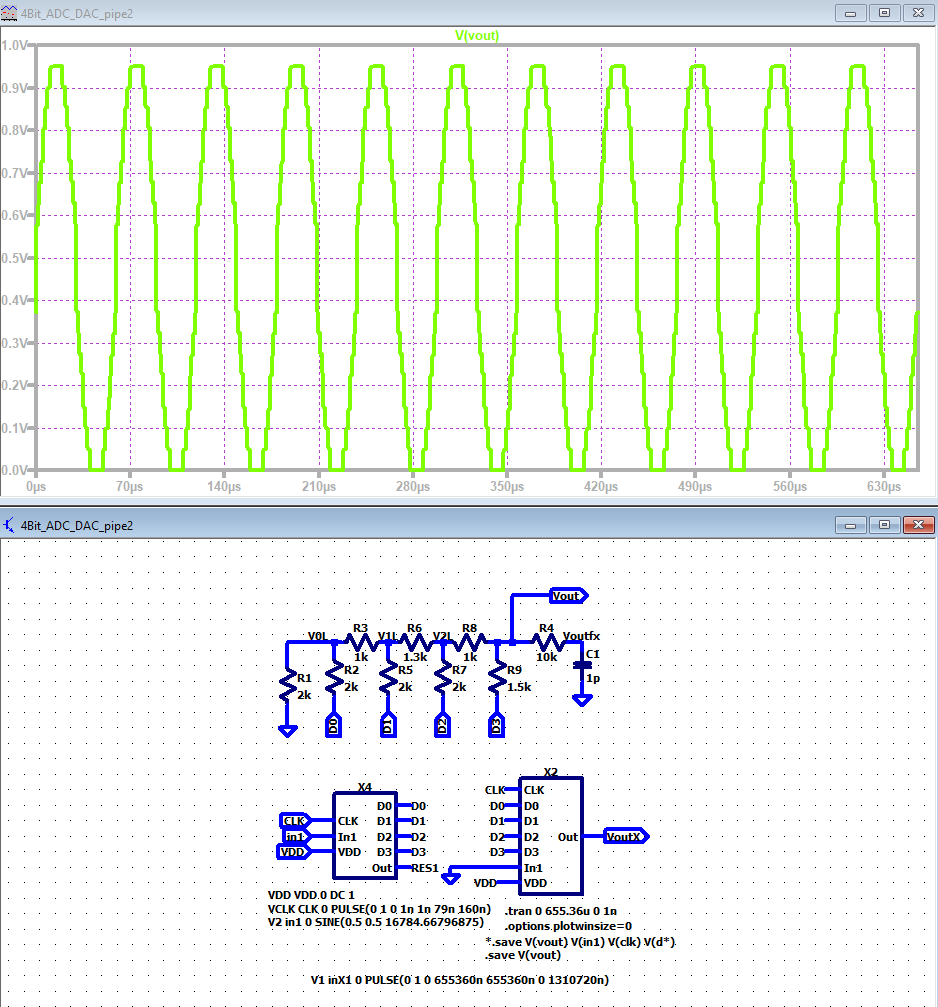Click the voltage axis of the plot
The height and width of the screenshot is (1007, 938).
click(x=16, y=260)
